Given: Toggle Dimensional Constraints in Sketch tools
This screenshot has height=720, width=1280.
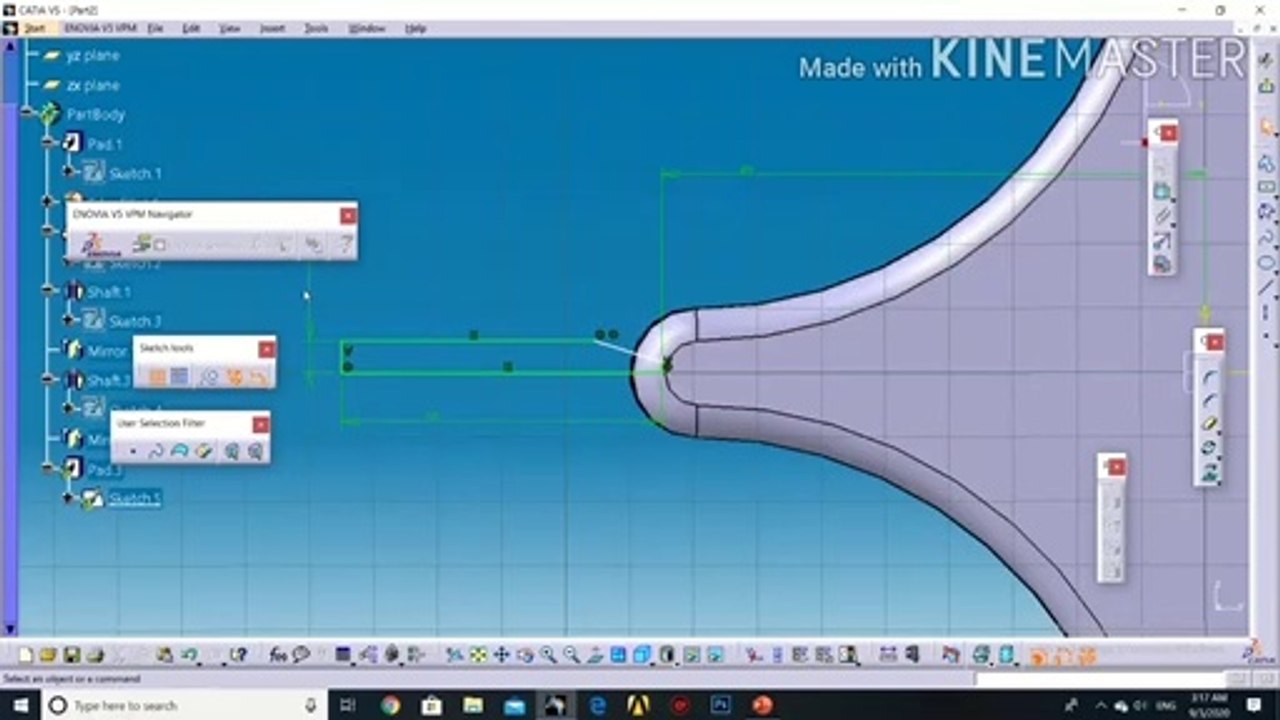Looking at the screenshot, I should pyautogui.click(x=258, y=376).
